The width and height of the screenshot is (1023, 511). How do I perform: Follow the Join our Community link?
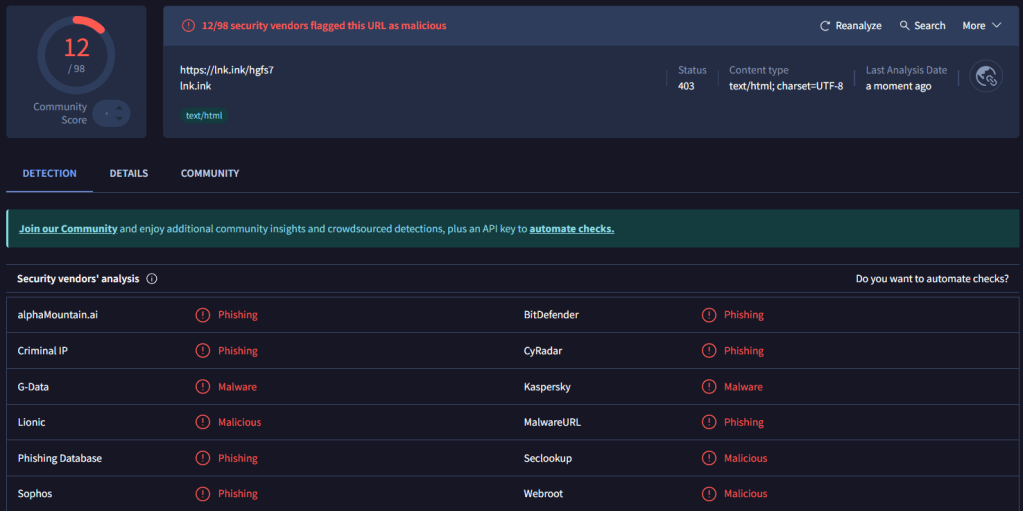tap(68, 229)
